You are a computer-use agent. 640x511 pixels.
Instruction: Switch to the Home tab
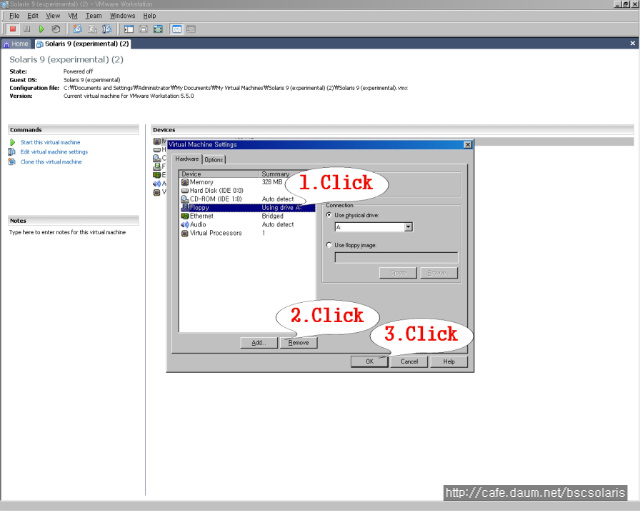click(x=16, y=44)
